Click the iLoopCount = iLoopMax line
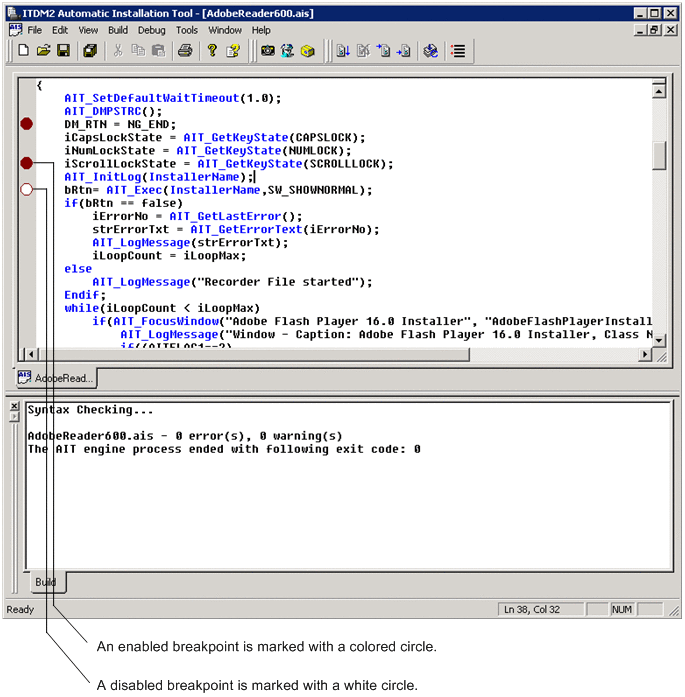Screen dimensions: 685x697 (169, 256)
